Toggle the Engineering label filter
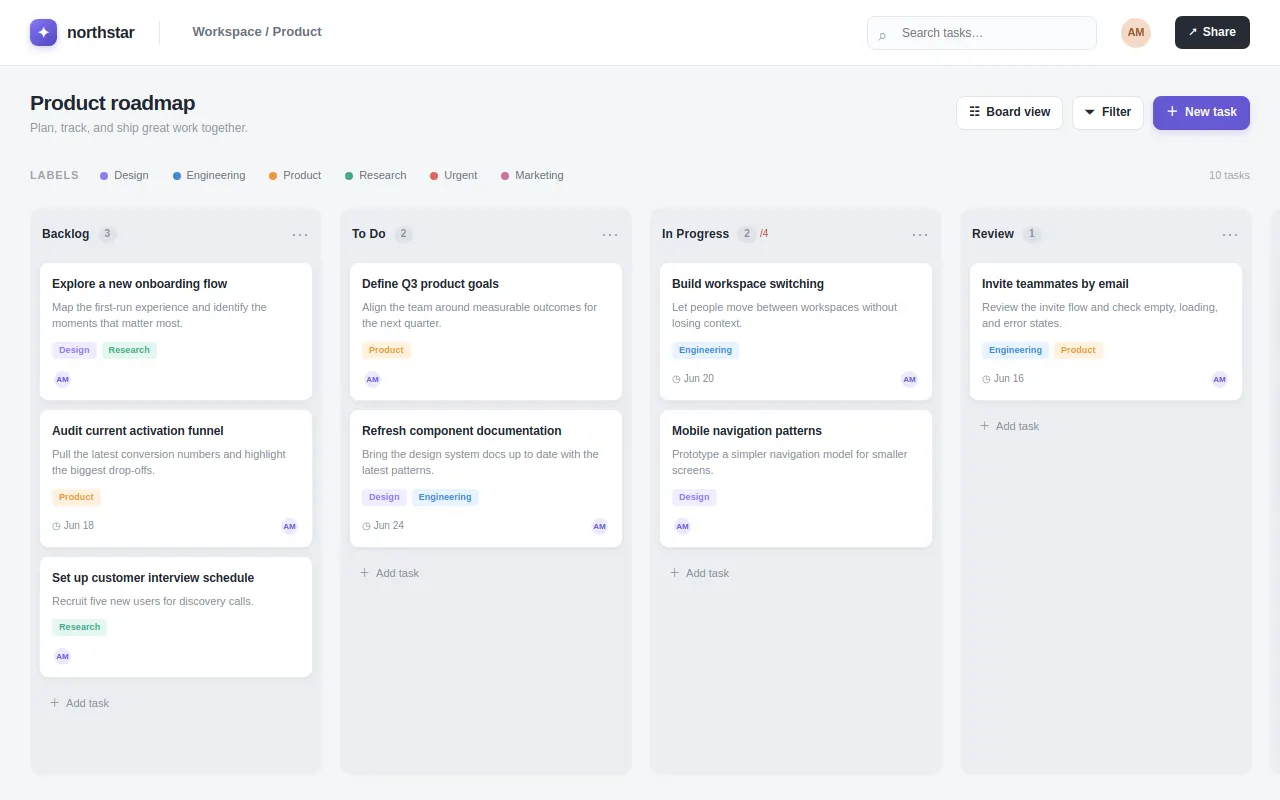The height and width of the screenshot is (800, 1280). pyautogui.click(x=209, y=175)
